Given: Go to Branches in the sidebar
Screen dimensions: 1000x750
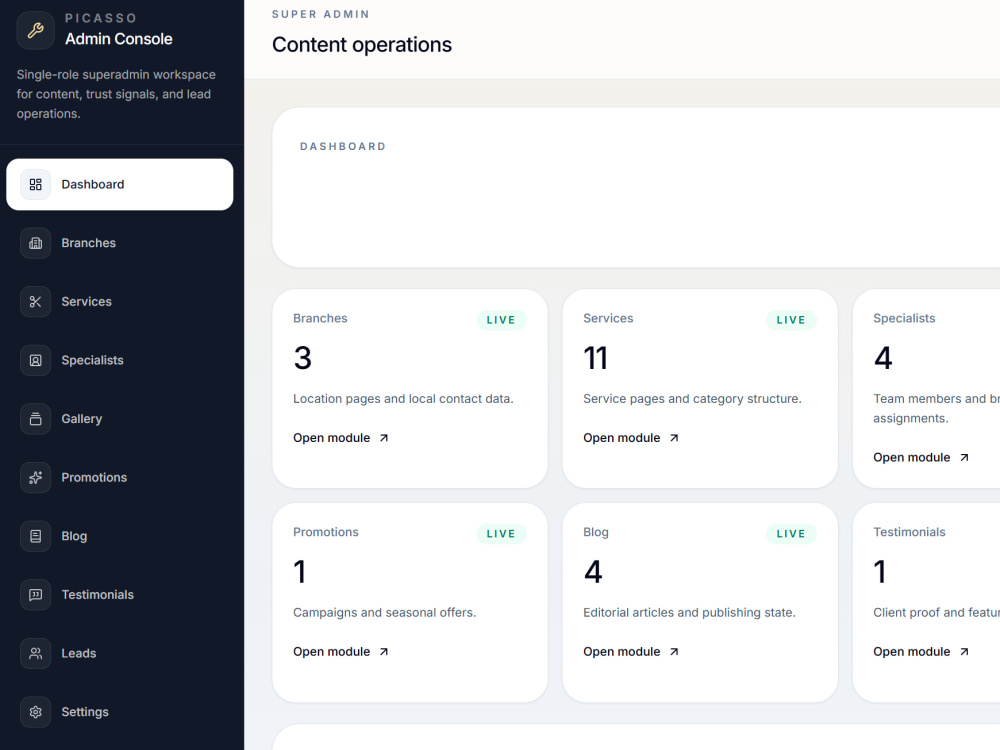Looking at the screenshot, I should coord(120,243).
